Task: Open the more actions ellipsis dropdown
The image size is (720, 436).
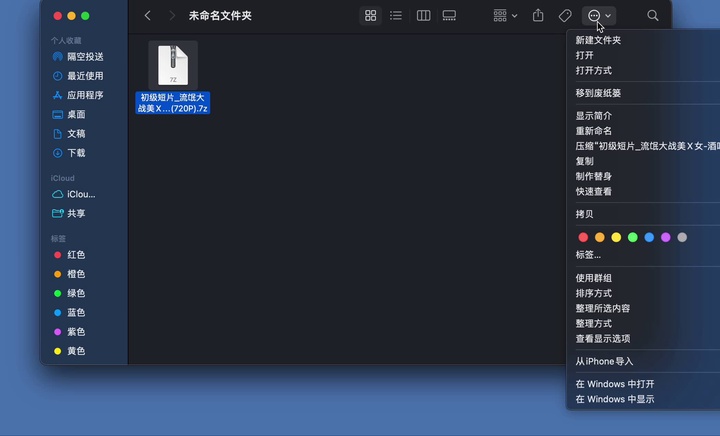Action: click(600, 16)
